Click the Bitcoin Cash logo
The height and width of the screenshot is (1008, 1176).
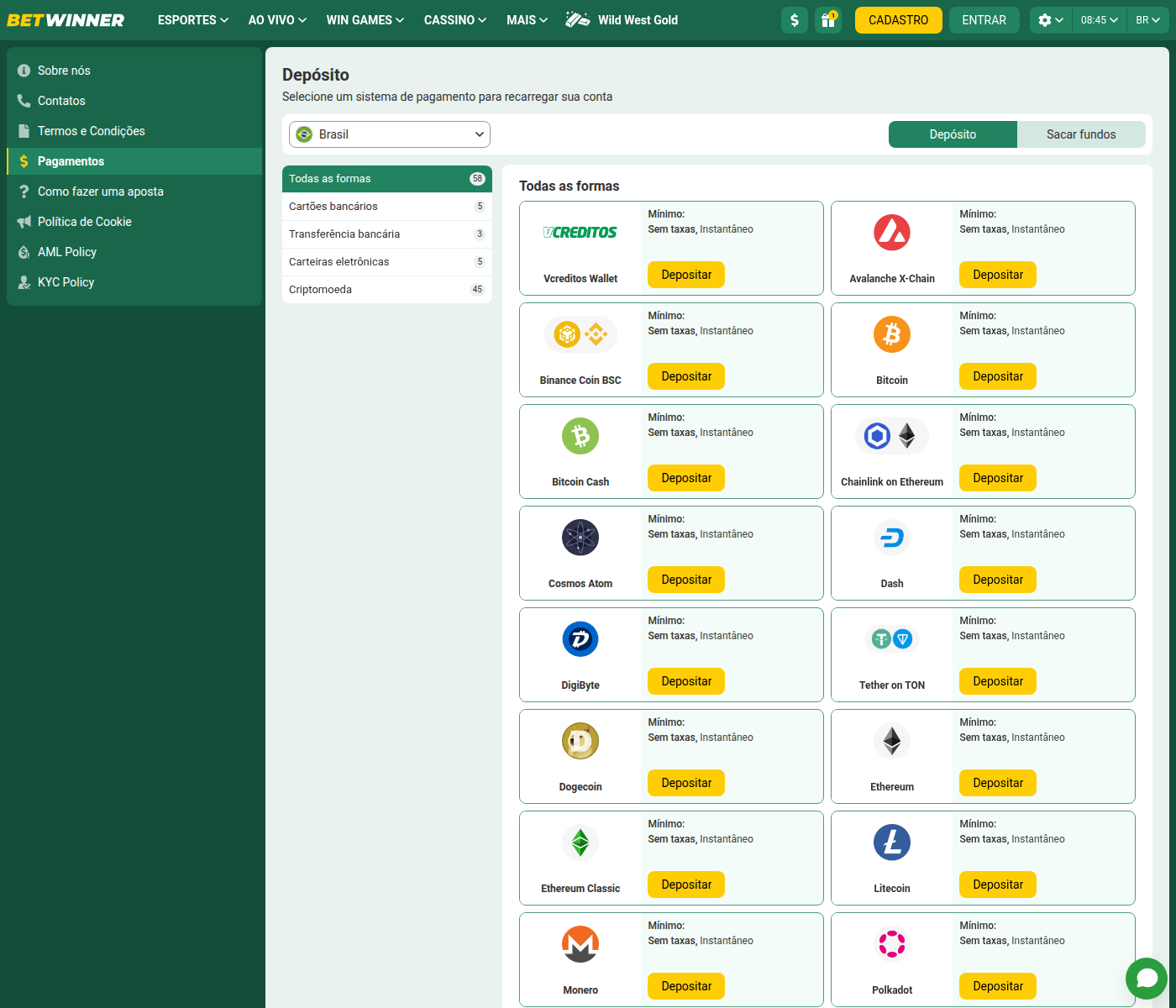580,436
